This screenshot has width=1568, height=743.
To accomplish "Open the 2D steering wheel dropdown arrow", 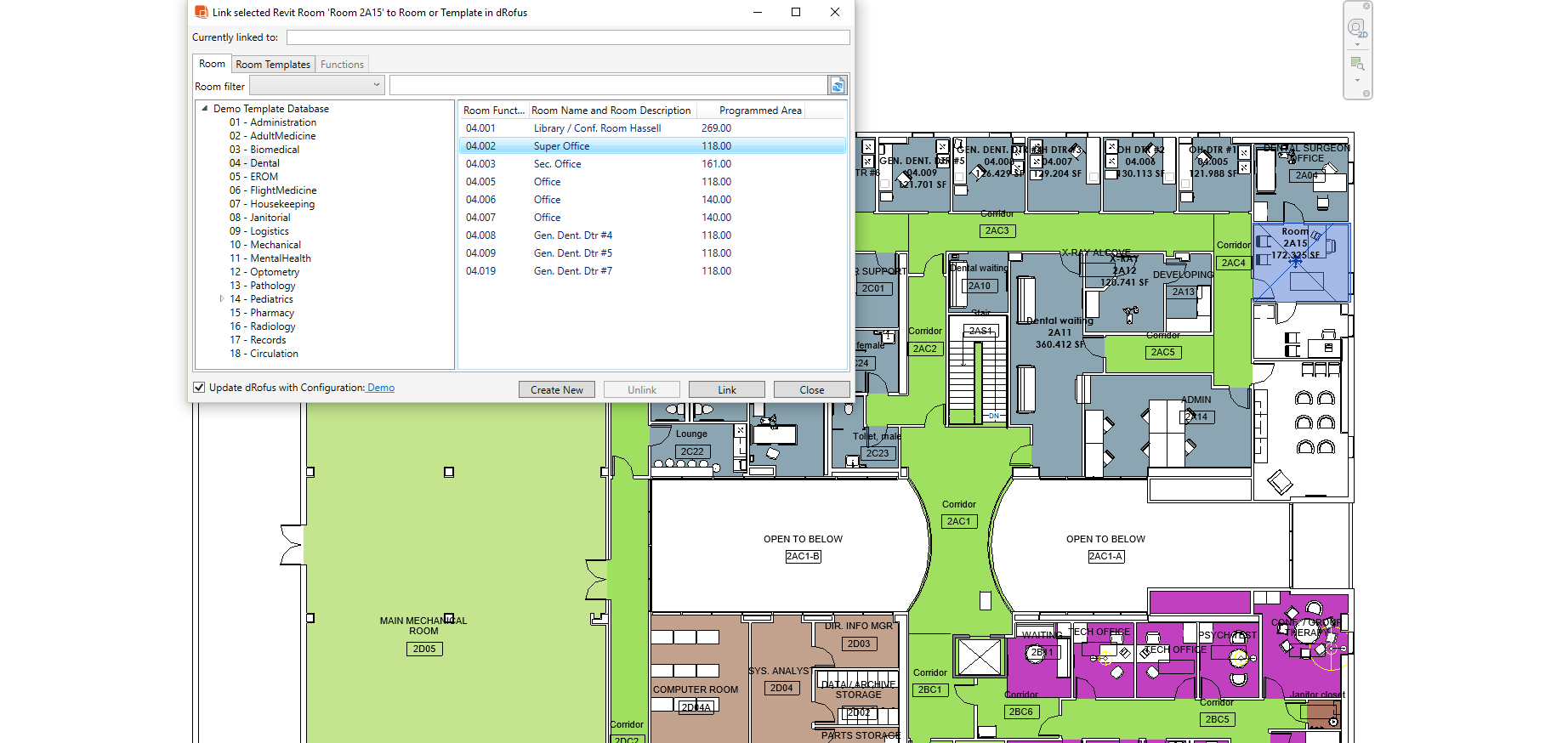I will point(1357,45).
